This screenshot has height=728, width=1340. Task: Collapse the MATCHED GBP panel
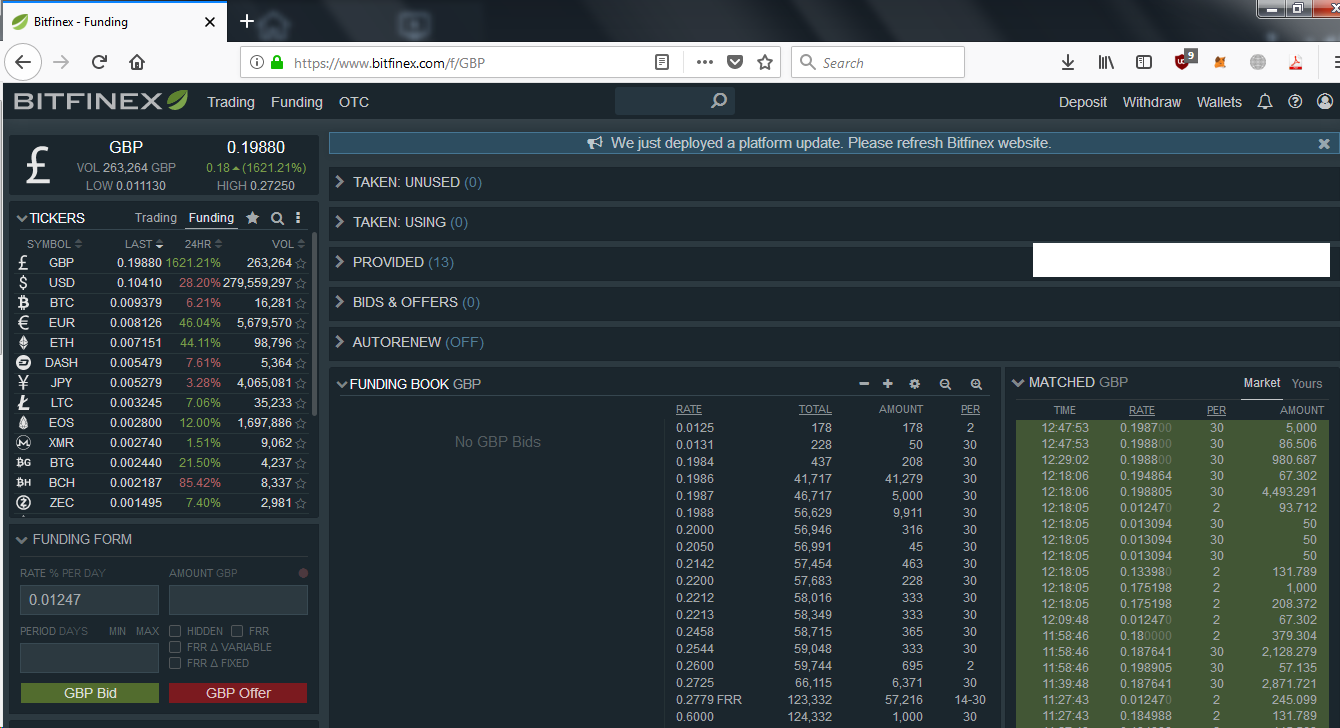[1018, 382]
